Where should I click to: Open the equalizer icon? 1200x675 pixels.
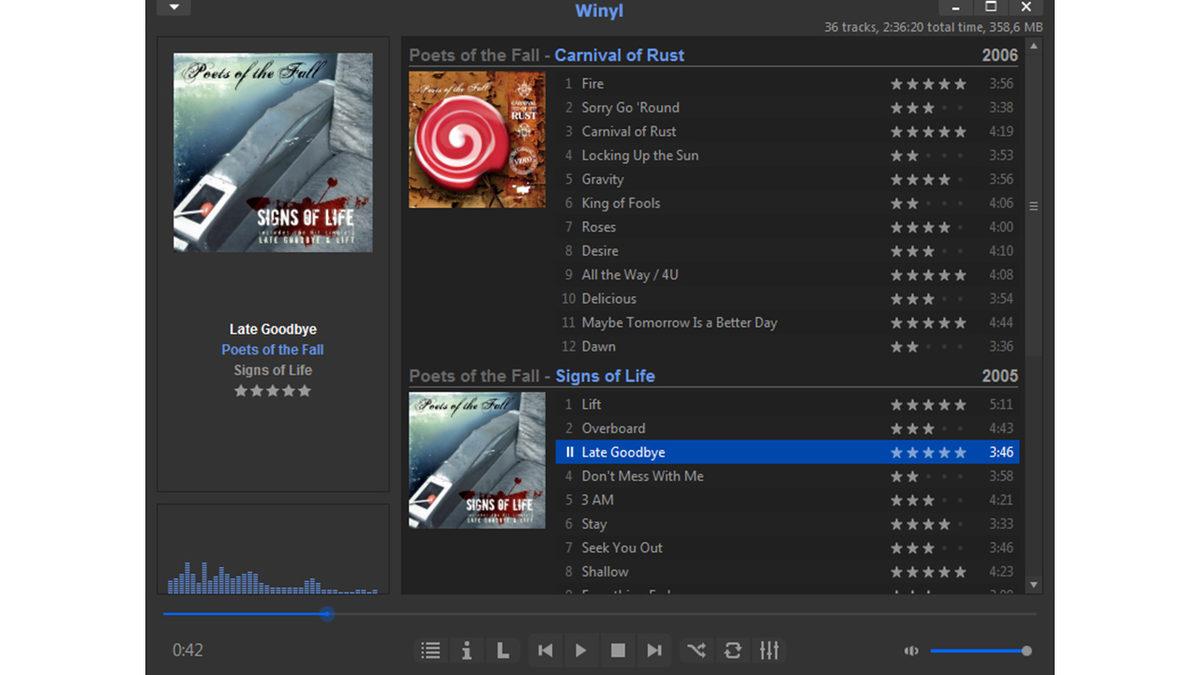click(769, 650)
